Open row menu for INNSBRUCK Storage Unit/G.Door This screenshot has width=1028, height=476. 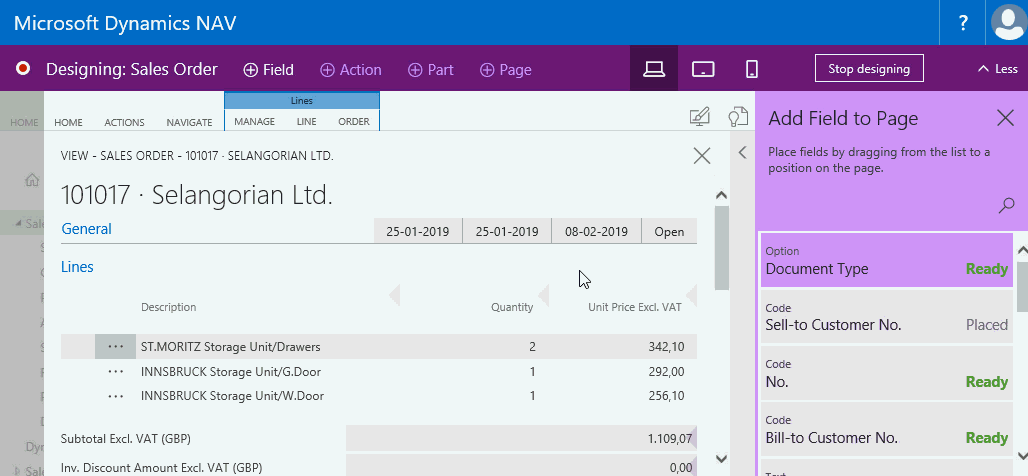[116, 371]
